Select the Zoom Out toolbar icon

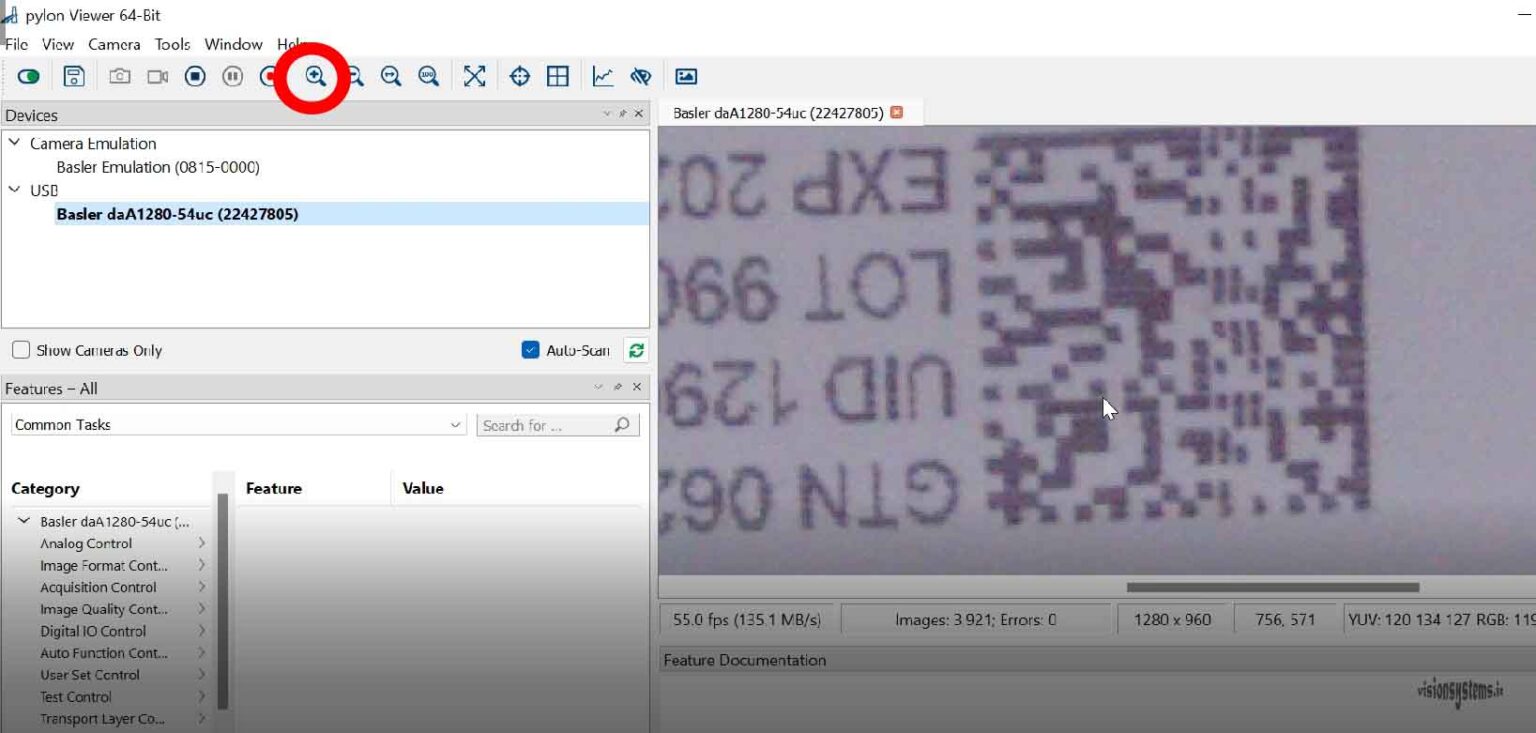point(352,75)
